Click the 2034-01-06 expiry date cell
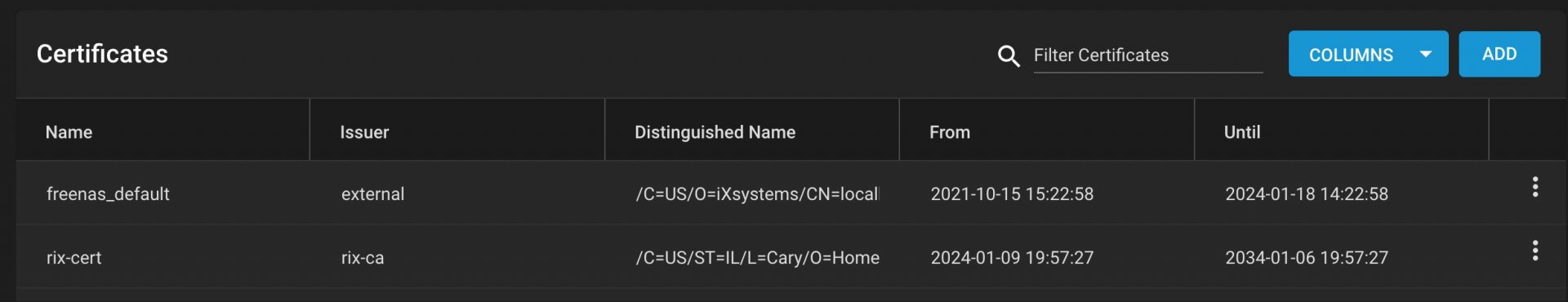This screenshot has height=302, width=1568. 1307,258
